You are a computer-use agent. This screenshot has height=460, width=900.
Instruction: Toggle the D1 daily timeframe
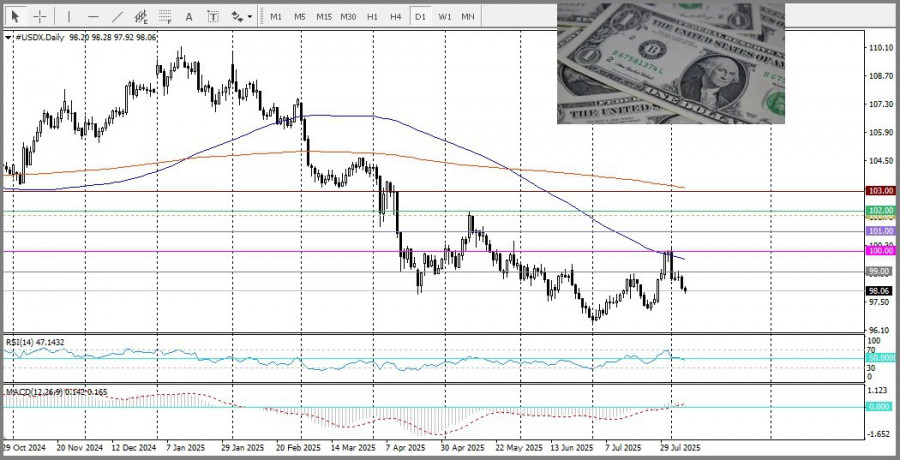420,17
